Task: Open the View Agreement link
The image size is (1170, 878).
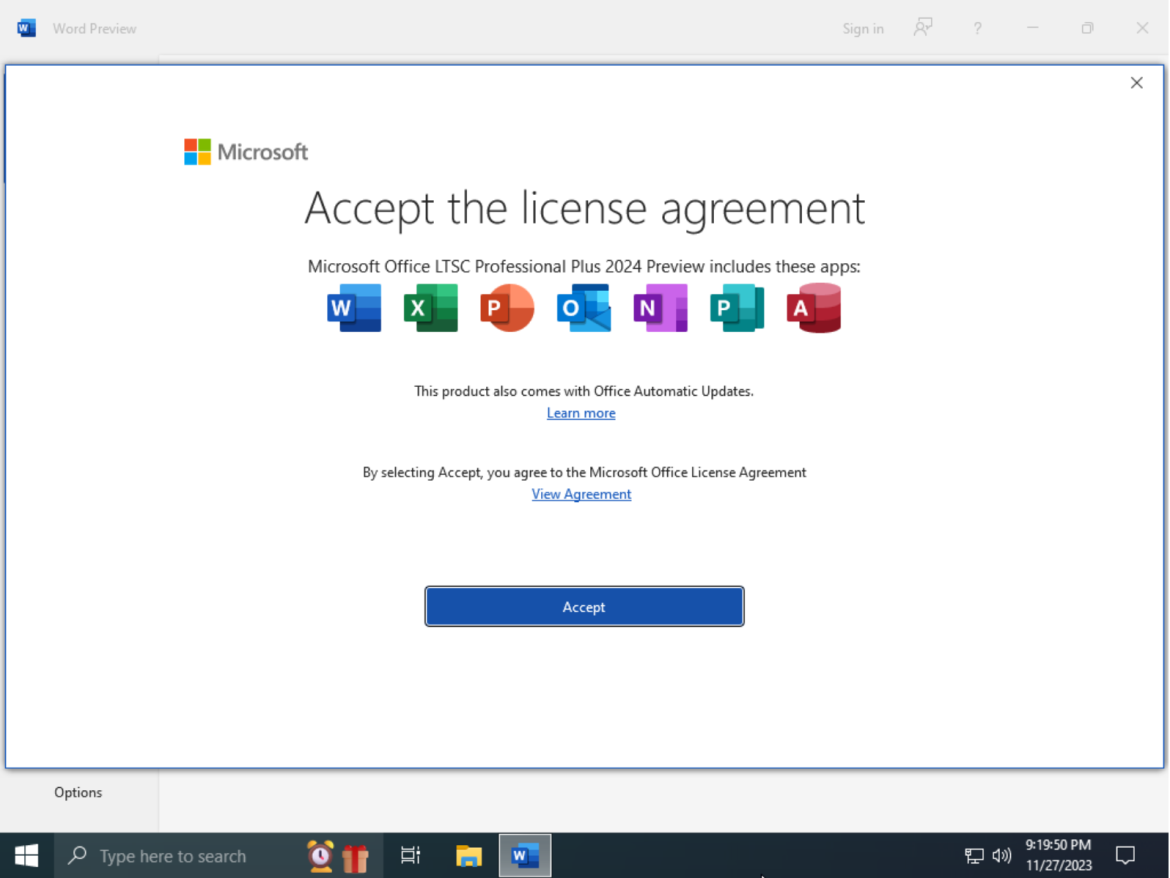Action: coord(581,494)
